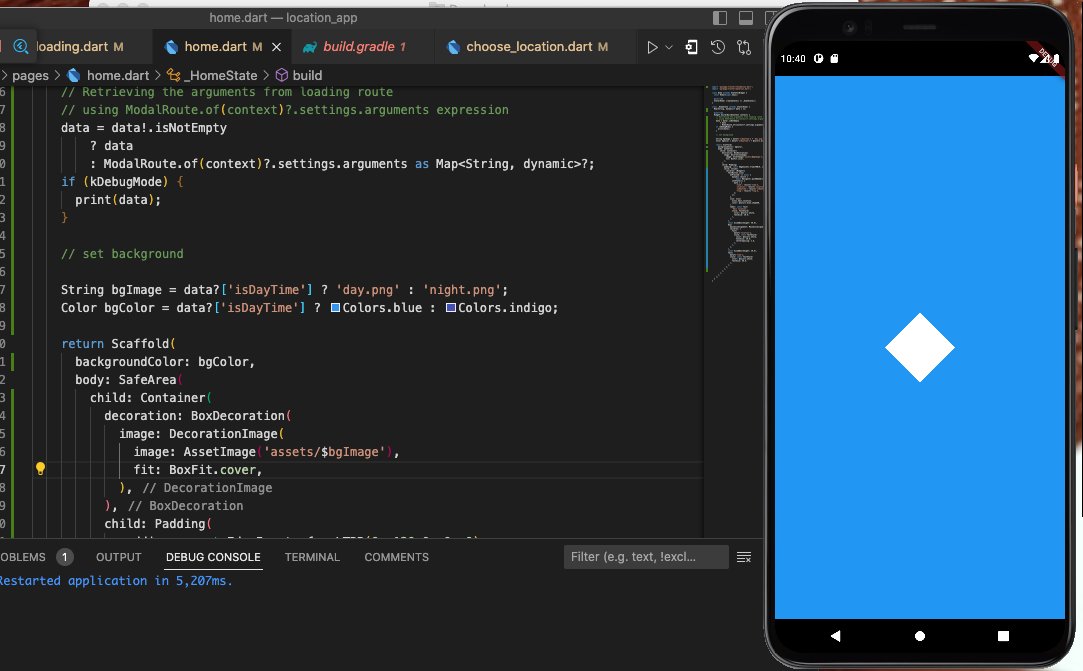Focus the debug console filter field
Viewport: 1083px width, 671px height.
(646, 557)
